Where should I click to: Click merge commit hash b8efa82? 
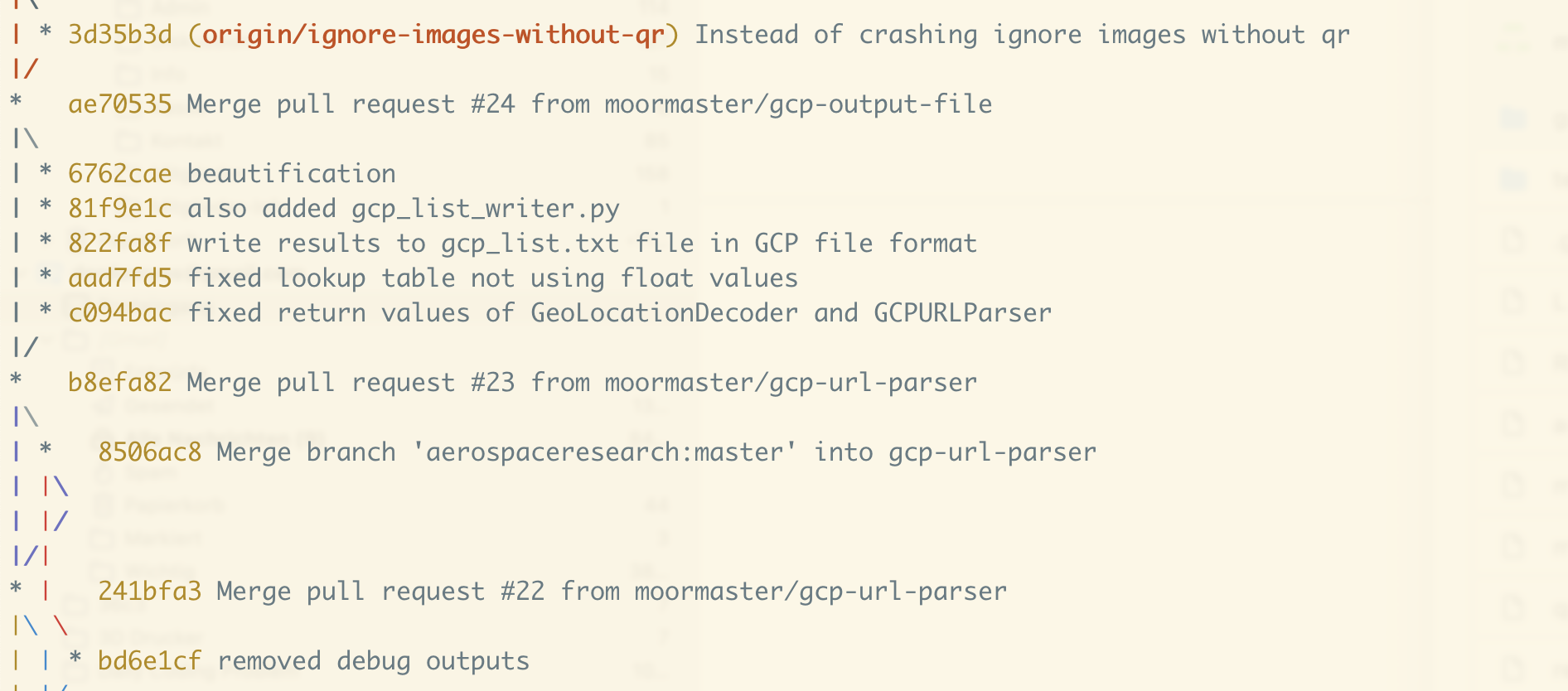(119, 383)
